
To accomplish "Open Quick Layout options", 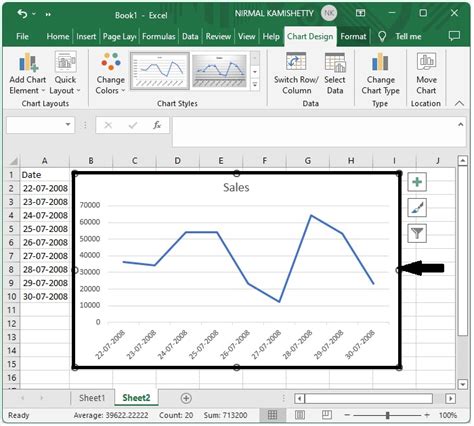I will coord(65,74).
